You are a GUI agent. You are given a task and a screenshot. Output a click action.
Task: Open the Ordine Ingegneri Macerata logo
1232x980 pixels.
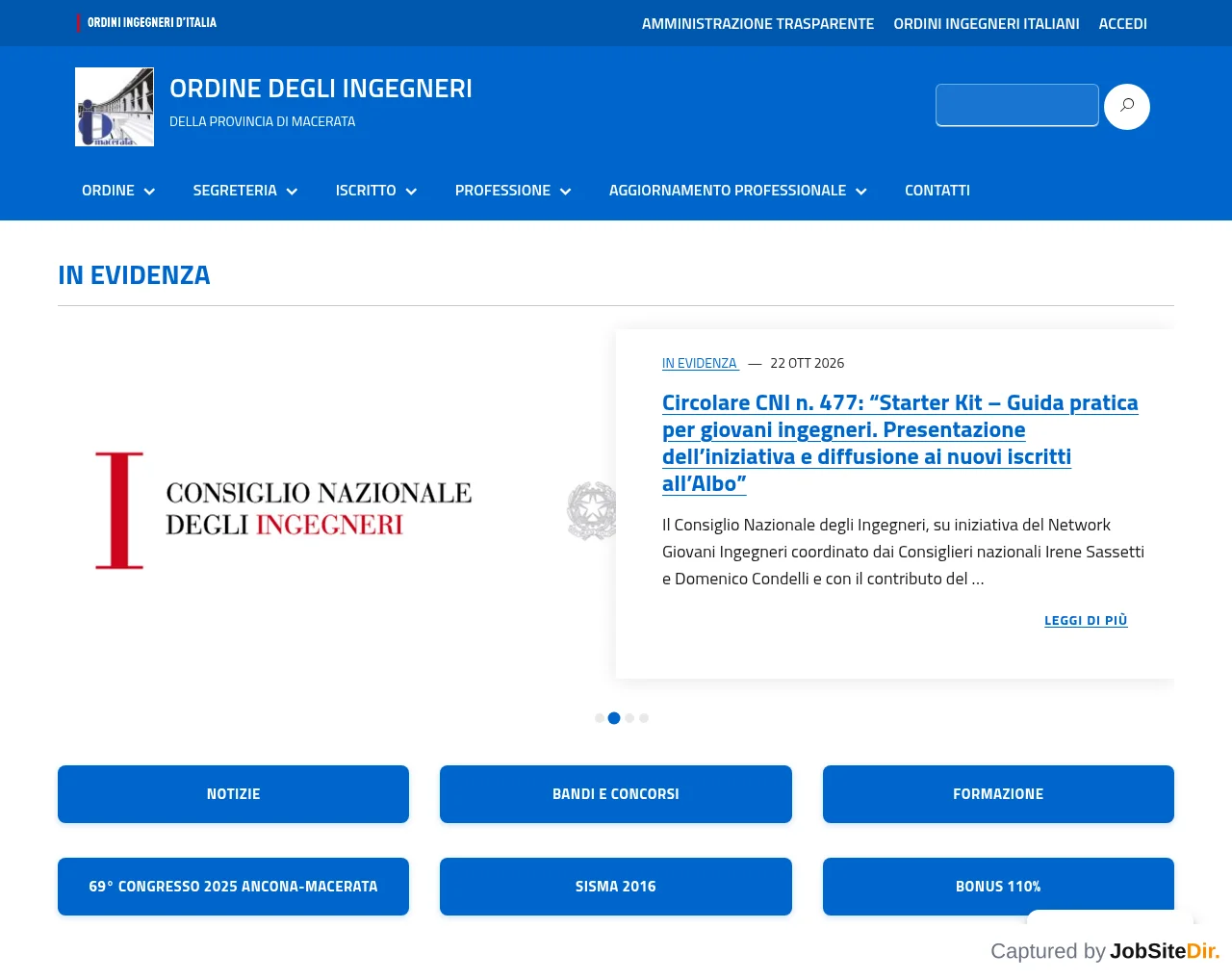coord(115,107)
